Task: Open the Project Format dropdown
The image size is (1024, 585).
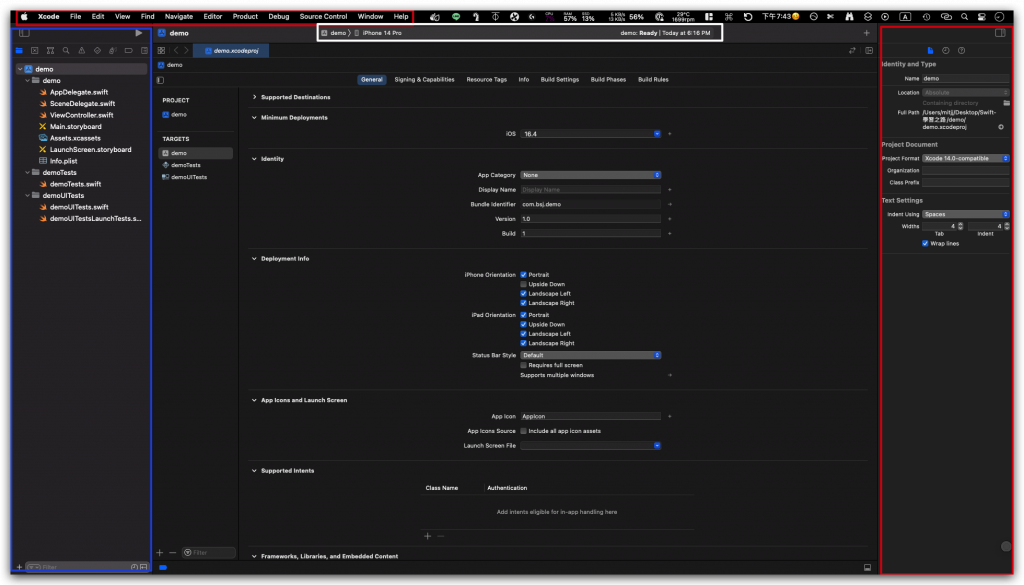Action: click(x=965, y=158)
